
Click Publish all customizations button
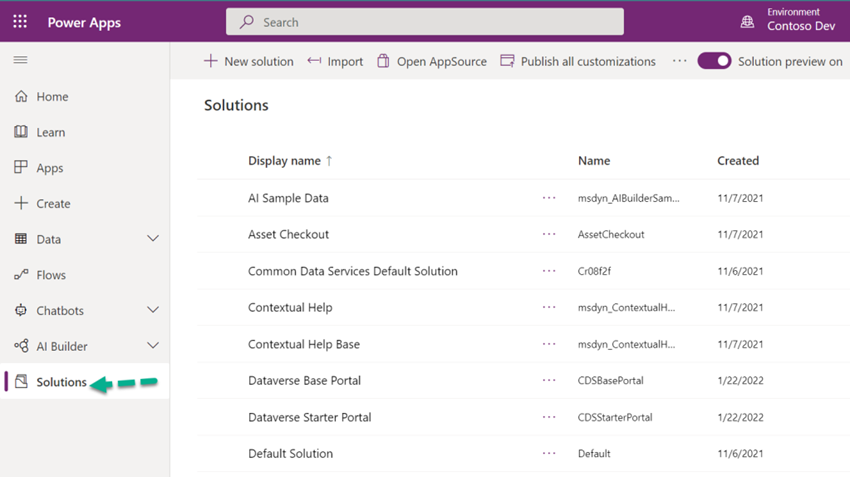click(578, 61)
